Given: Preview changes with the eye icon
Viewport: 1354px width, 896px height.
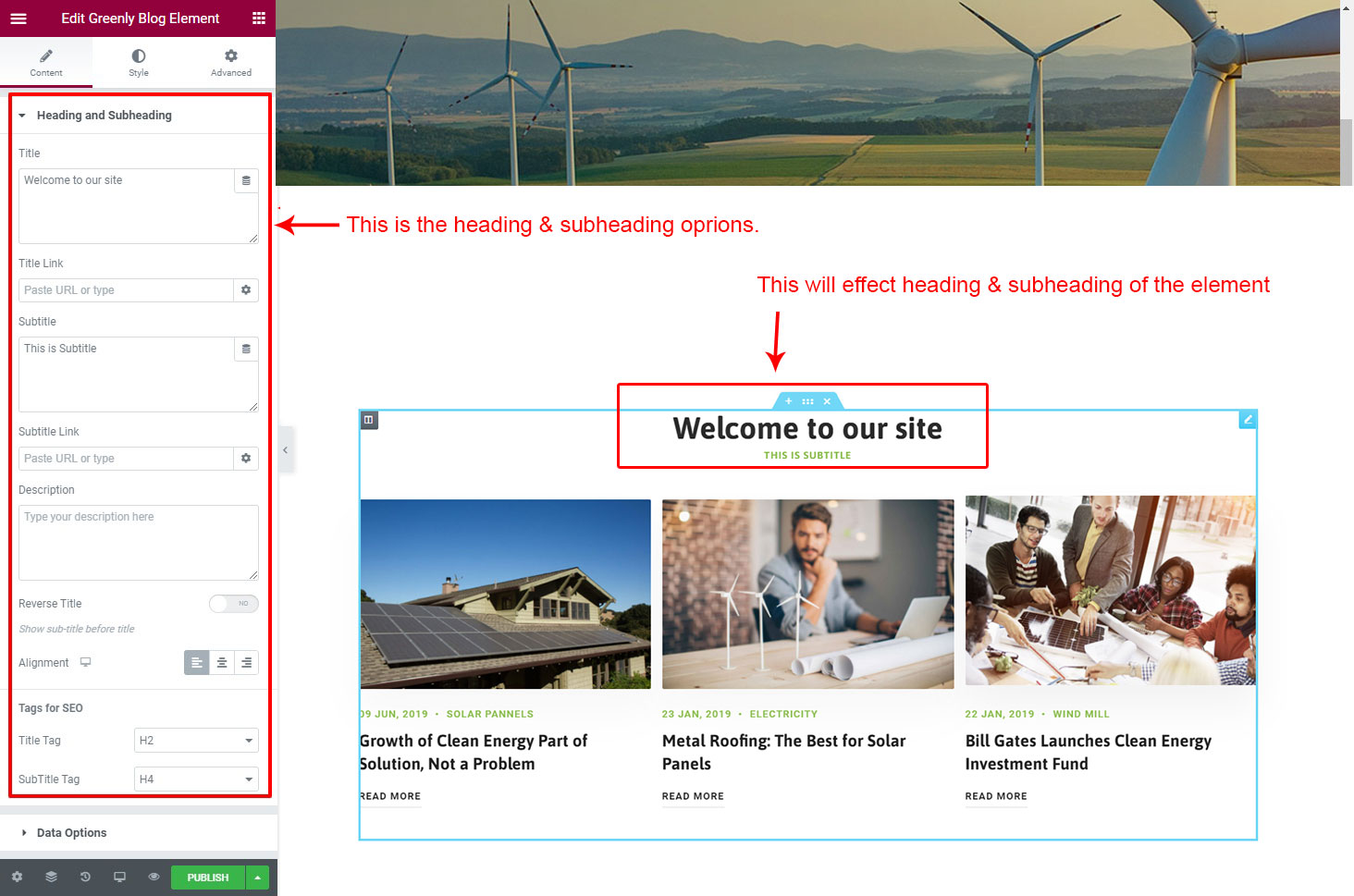Looking at the screenshot, I should (x=154, y=877).
